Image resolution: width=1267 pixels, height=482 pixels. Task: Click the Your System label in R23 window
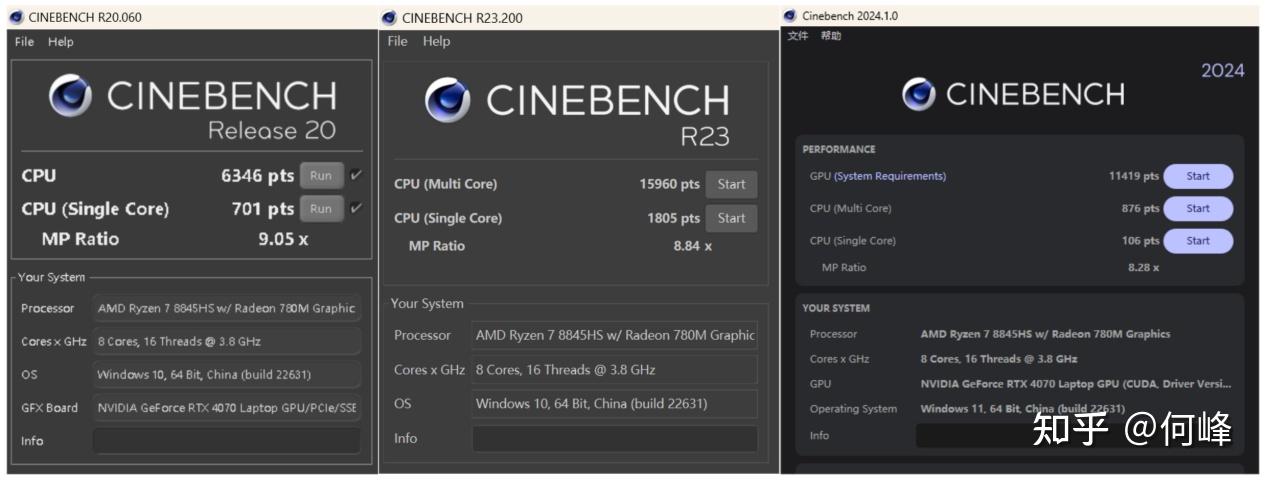click(x=427, y=303)
